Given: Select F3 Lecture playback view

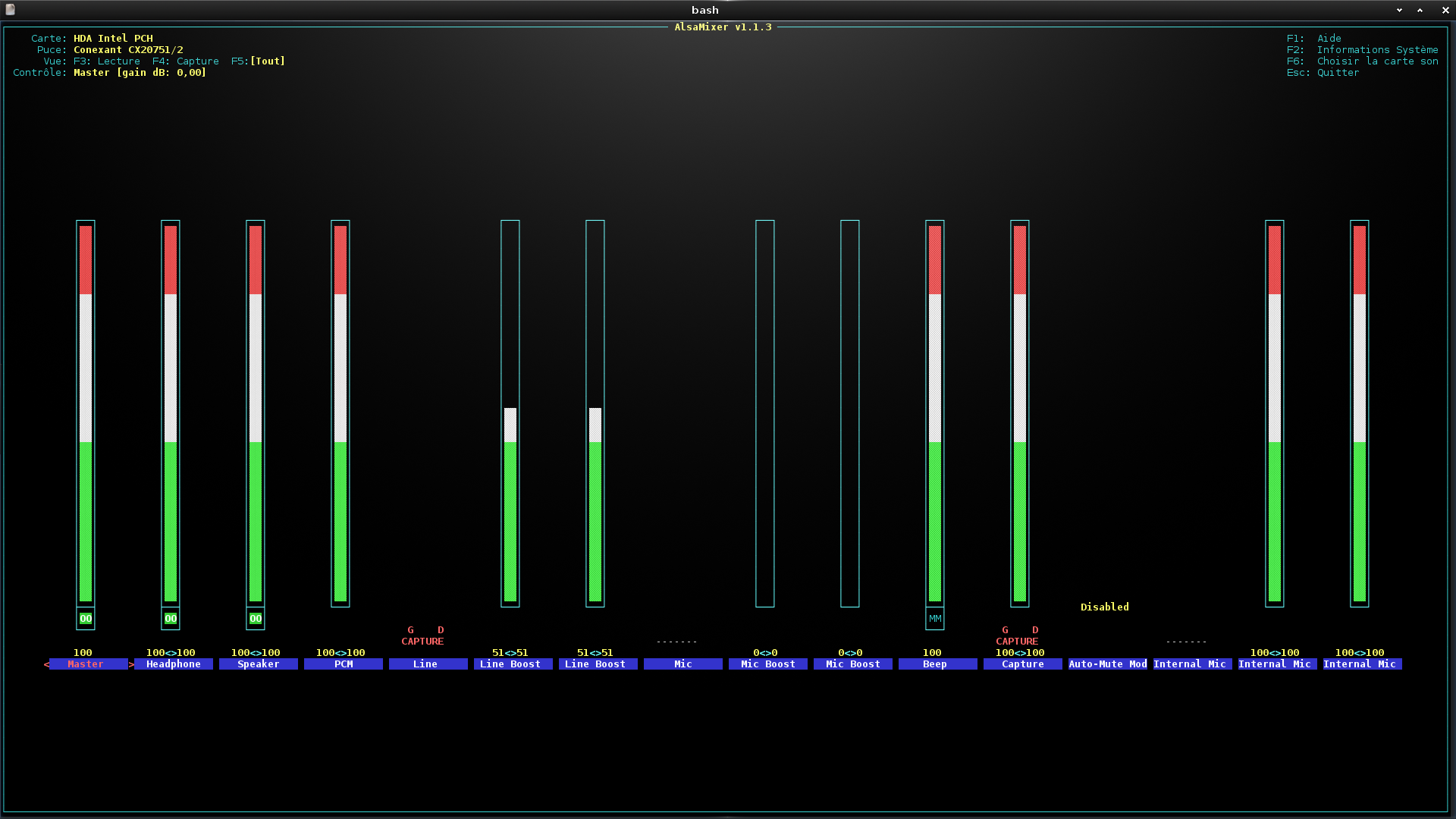Looking at the screenshot, I should click(107, 61).
